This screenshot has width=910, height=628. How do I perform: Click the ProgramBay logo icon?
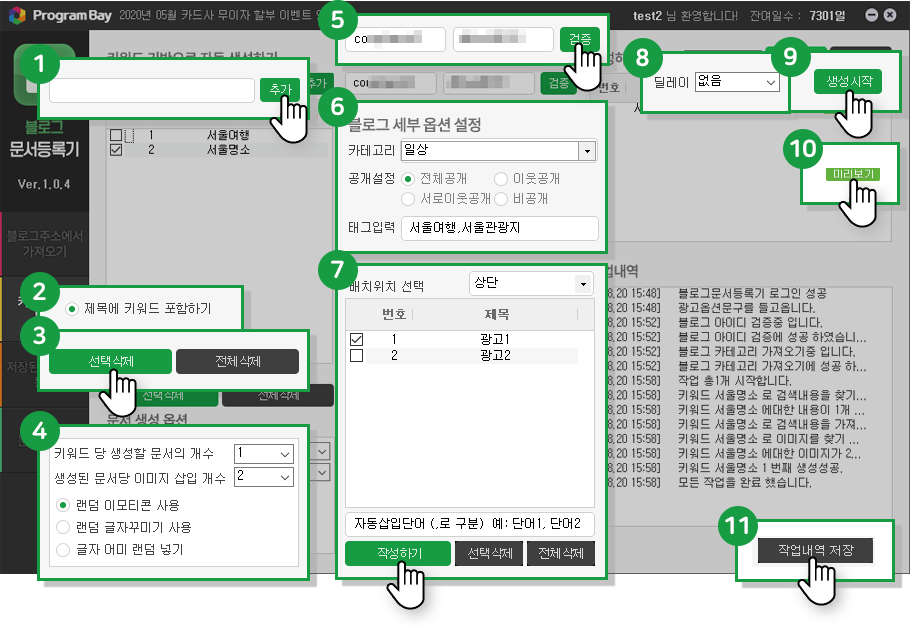(x=16, y=15)
